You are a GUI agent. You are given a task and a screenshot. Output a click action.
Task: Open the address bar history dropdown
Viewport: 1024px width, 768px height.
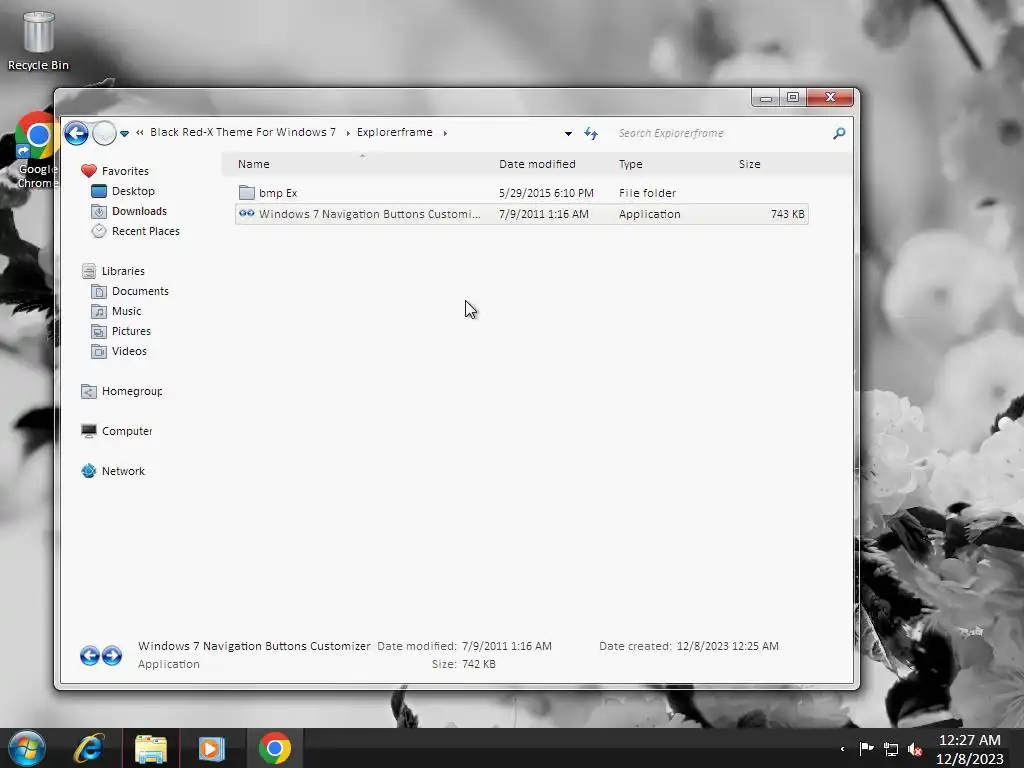pos(568,133)
